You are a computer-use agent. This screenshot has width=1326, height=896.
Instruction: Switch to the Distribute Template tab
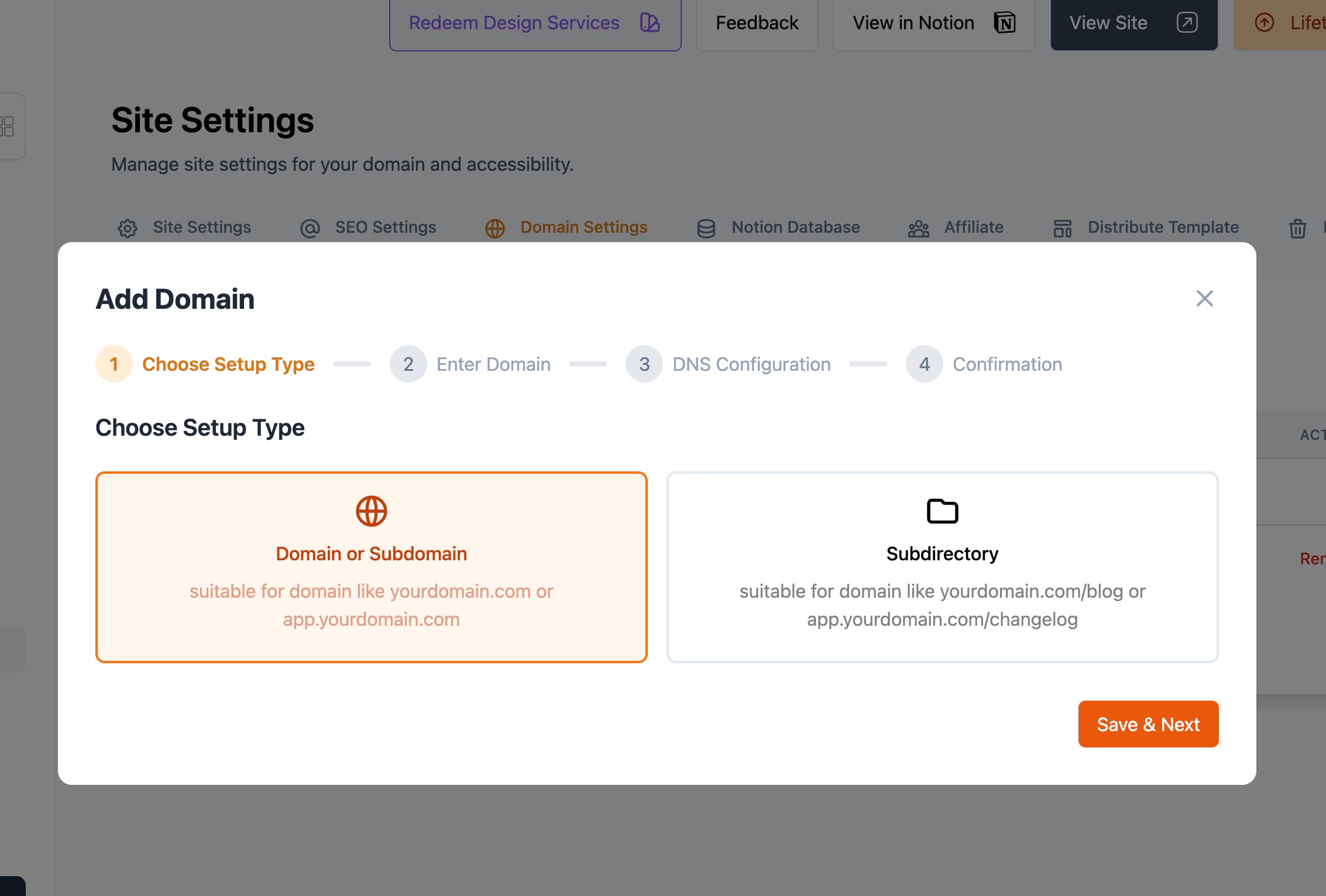pyautogui.click(x=1163, y=228)
